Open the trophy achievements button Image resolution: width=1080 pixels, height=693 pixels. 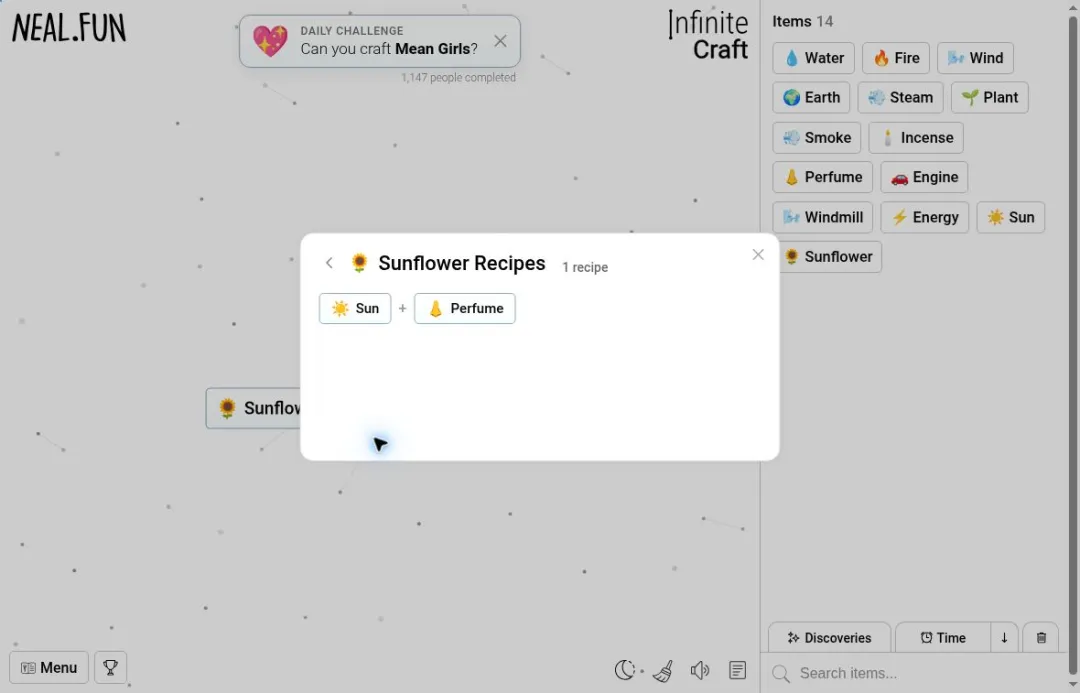110,668
